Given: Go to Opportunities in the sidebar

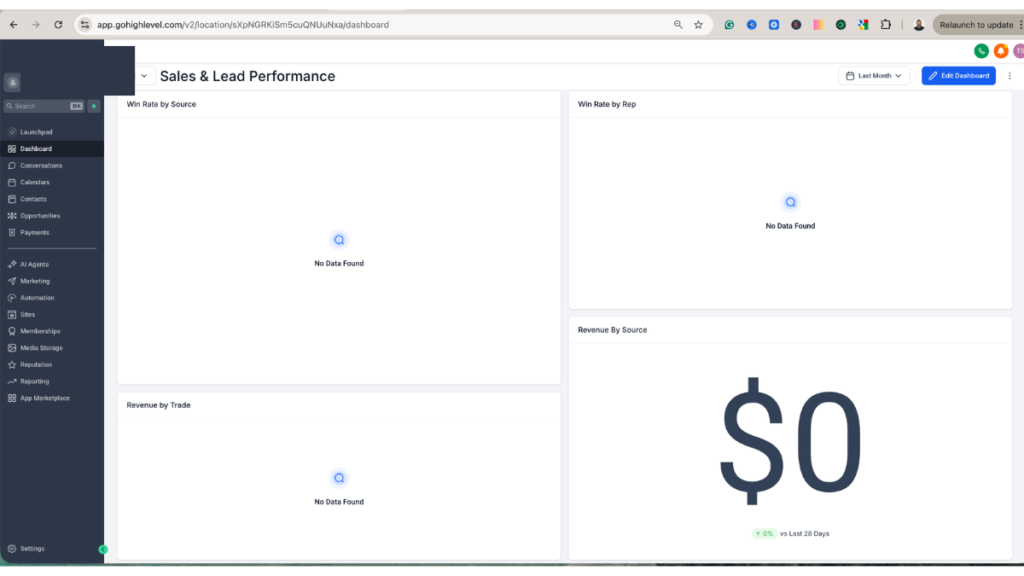Looking at the screenshot, I should [x=40, y=215].
